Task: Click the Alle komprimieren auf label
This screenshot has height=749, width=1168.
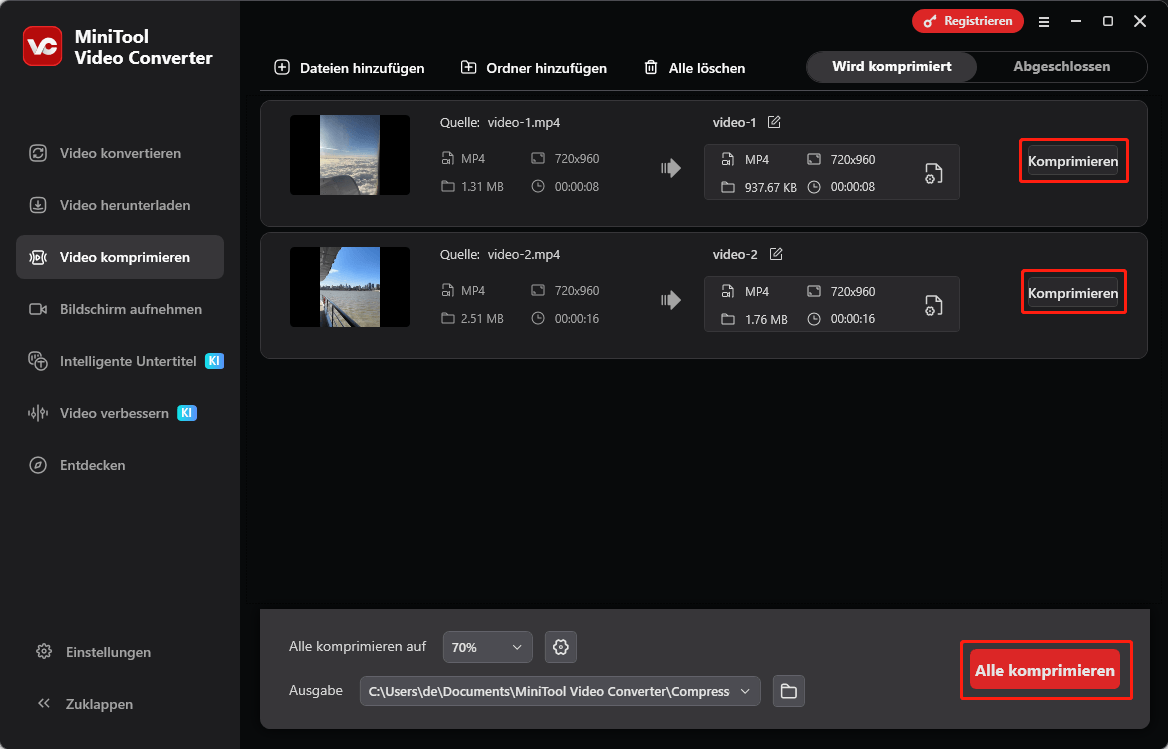Action: point(358,646)
